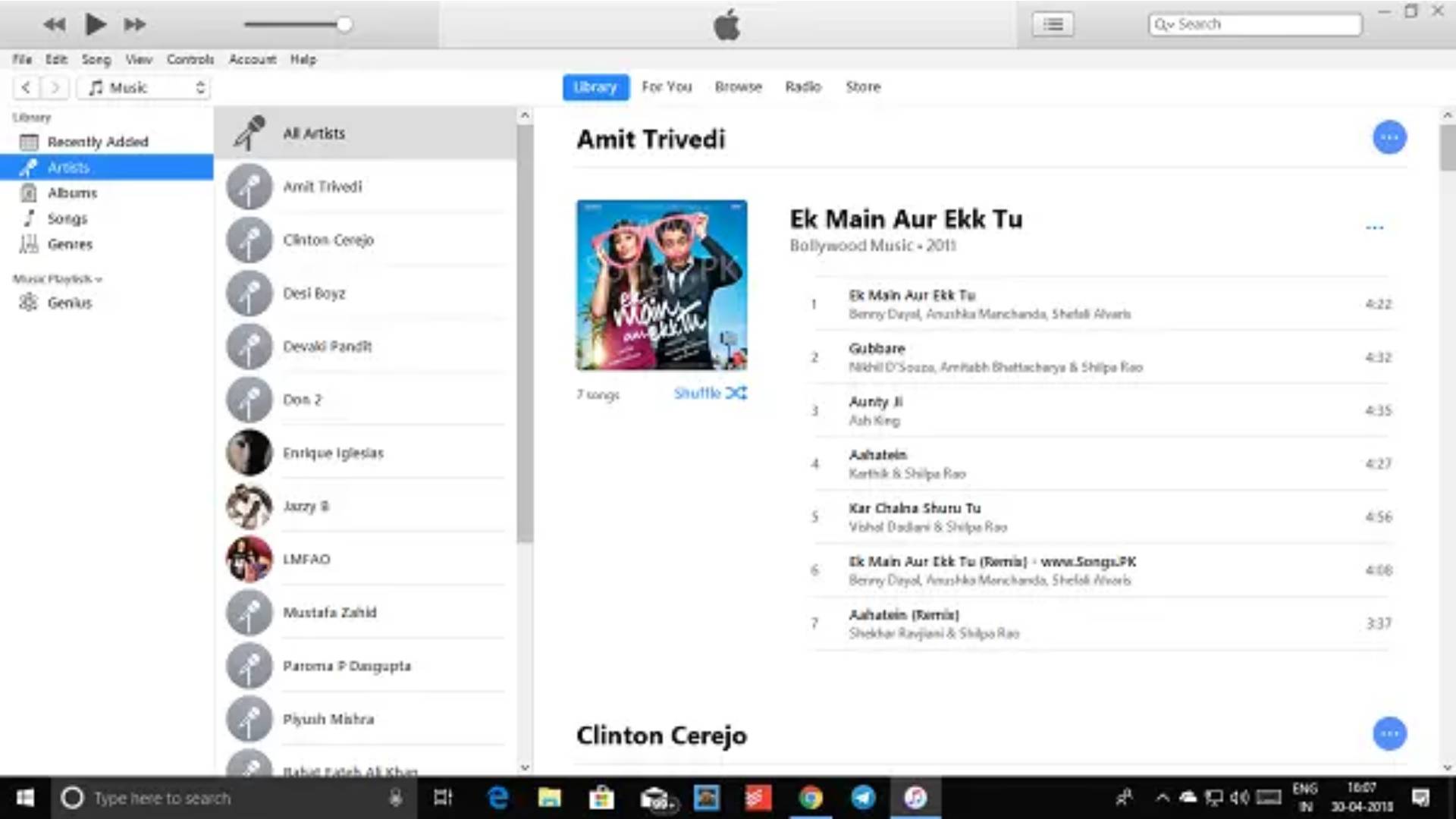Image resolution: width=1456 pixels, height=819 pixels.
Task: Open the Ek Main Aur Ekk Tu album options
Action: 1374,227
